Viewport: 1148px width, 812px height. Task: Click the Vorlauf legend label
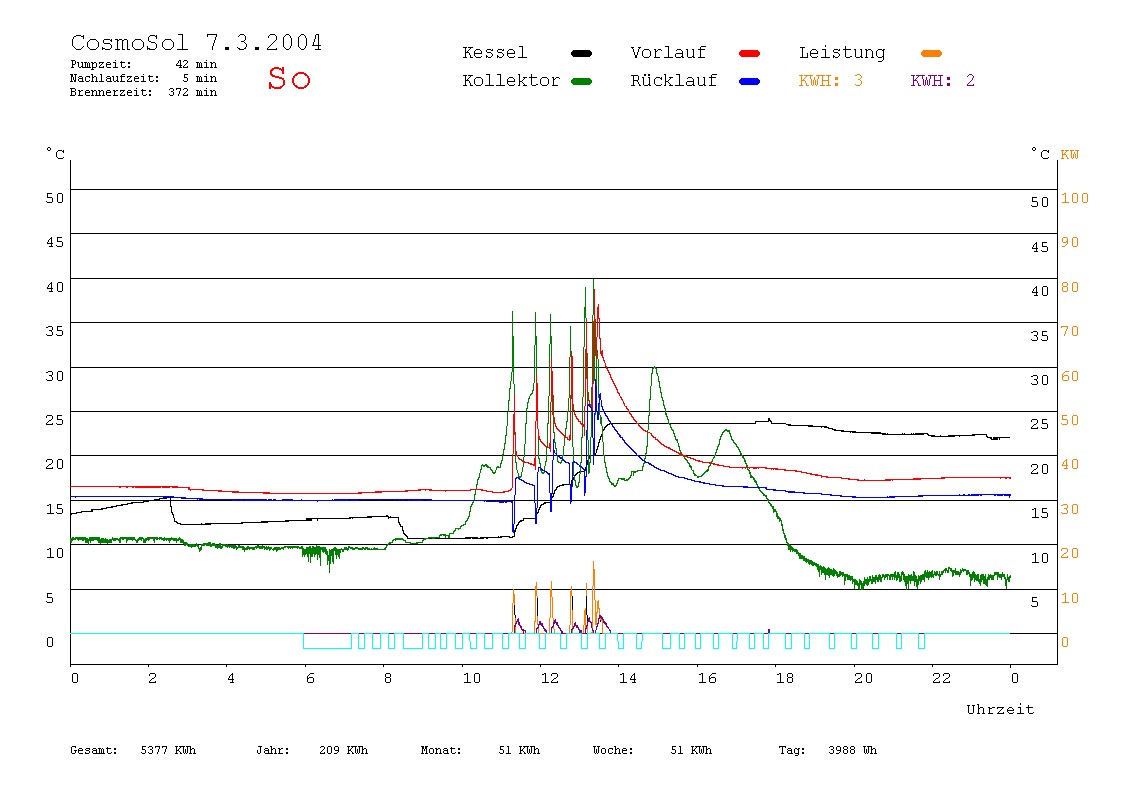pos(668,53)
